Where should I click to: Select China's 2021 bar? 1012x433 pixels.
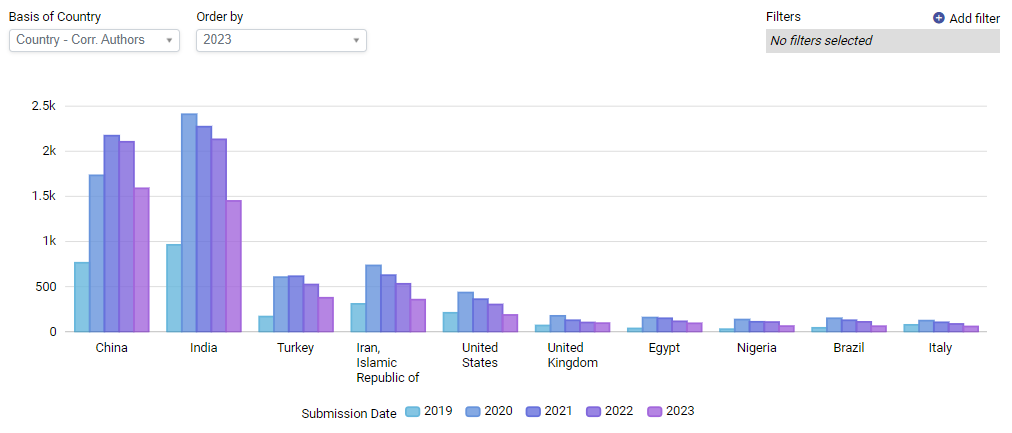pyautogui.click(x=111, y=233)
